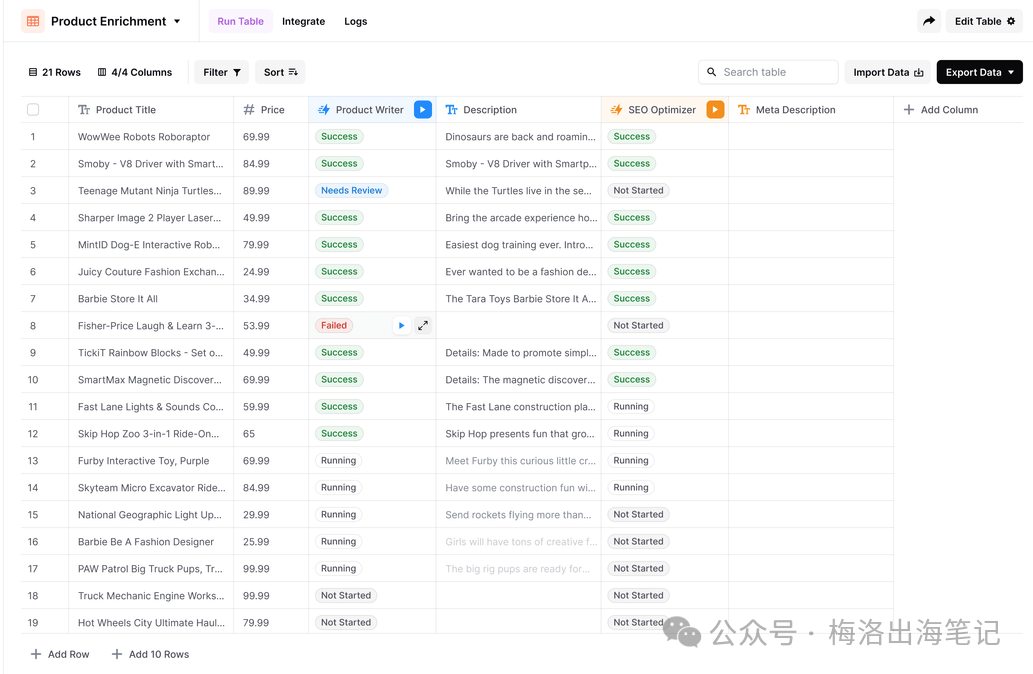1033x674 pixels.
Task: Switch to the Integrate tab
Action: (303, 21)
